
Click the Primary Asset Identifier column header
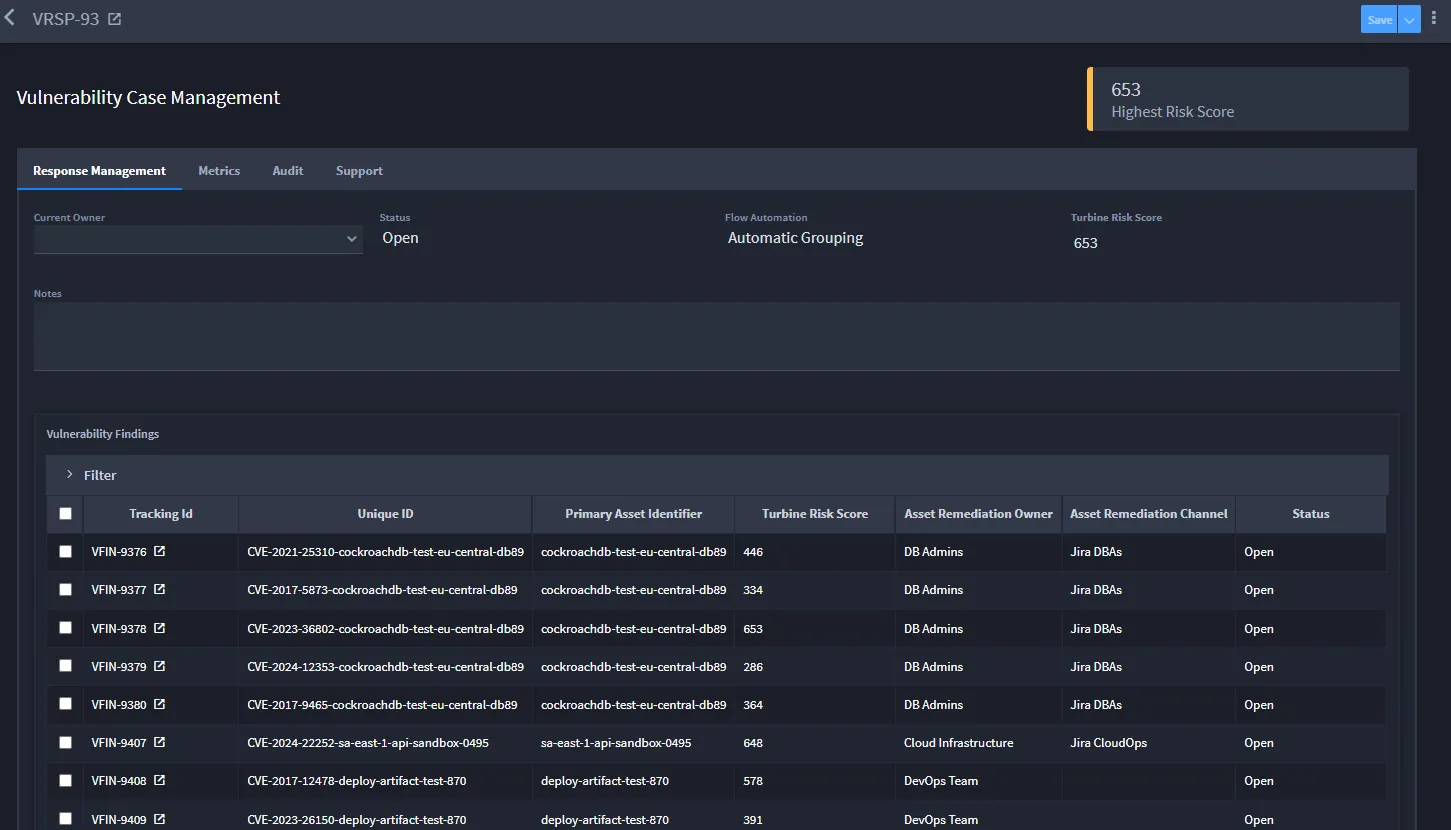coord(634,514)
